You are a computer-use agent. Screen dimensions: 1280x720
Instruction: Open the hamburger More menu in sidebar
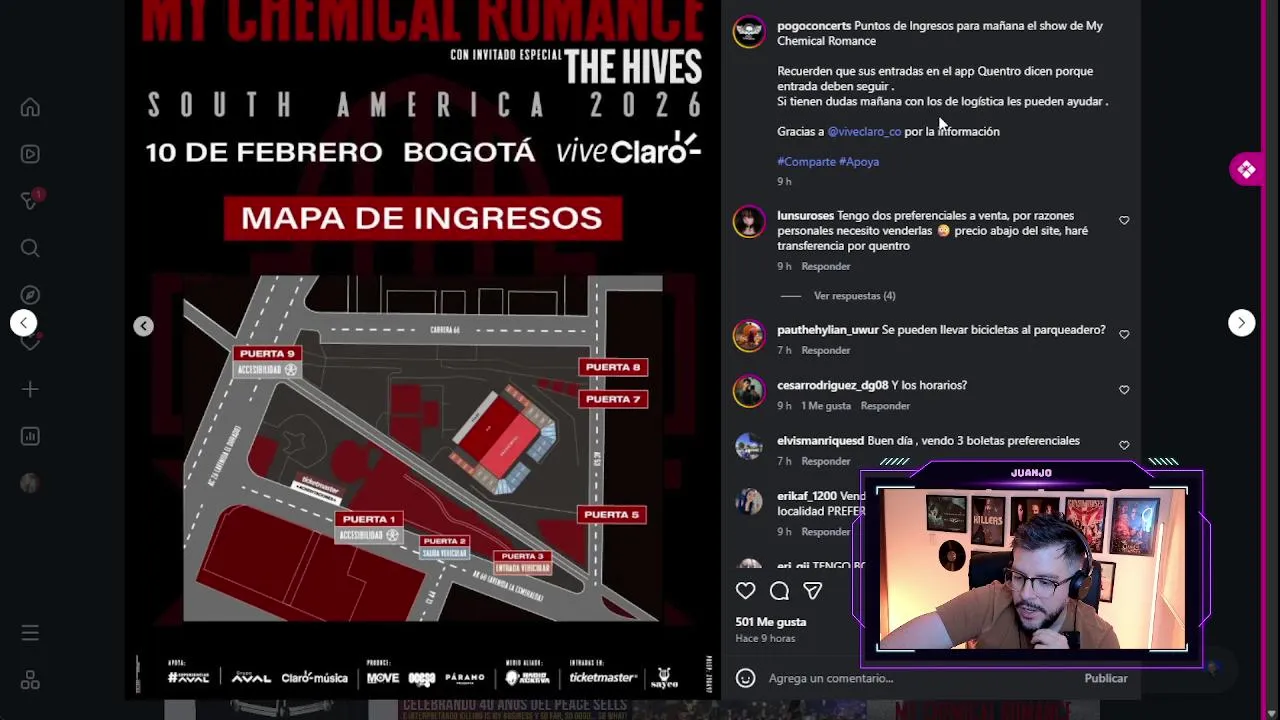tap(30, 633)
